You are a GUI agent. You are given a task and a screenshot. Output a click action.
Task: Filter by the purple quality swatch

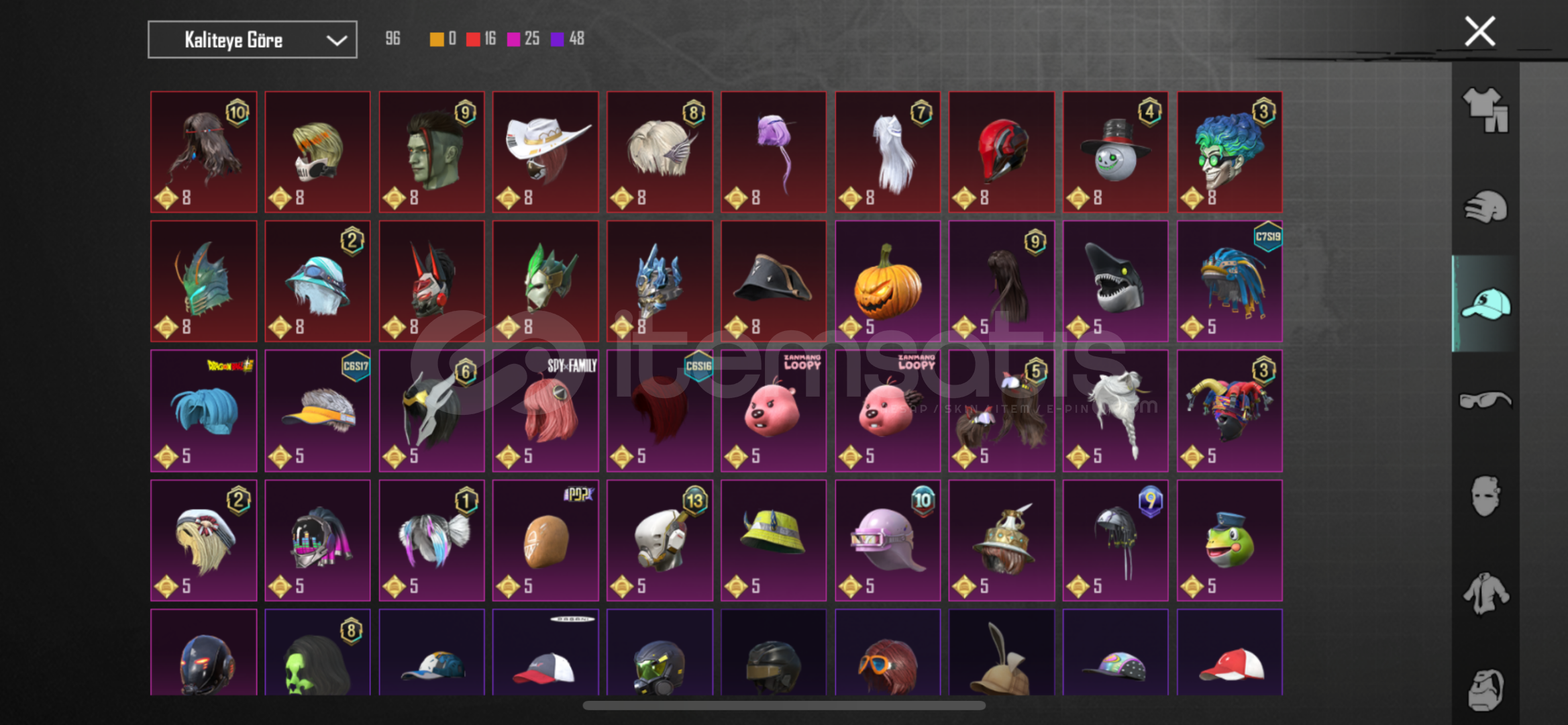pyautogui.click(x=557, y=39)
